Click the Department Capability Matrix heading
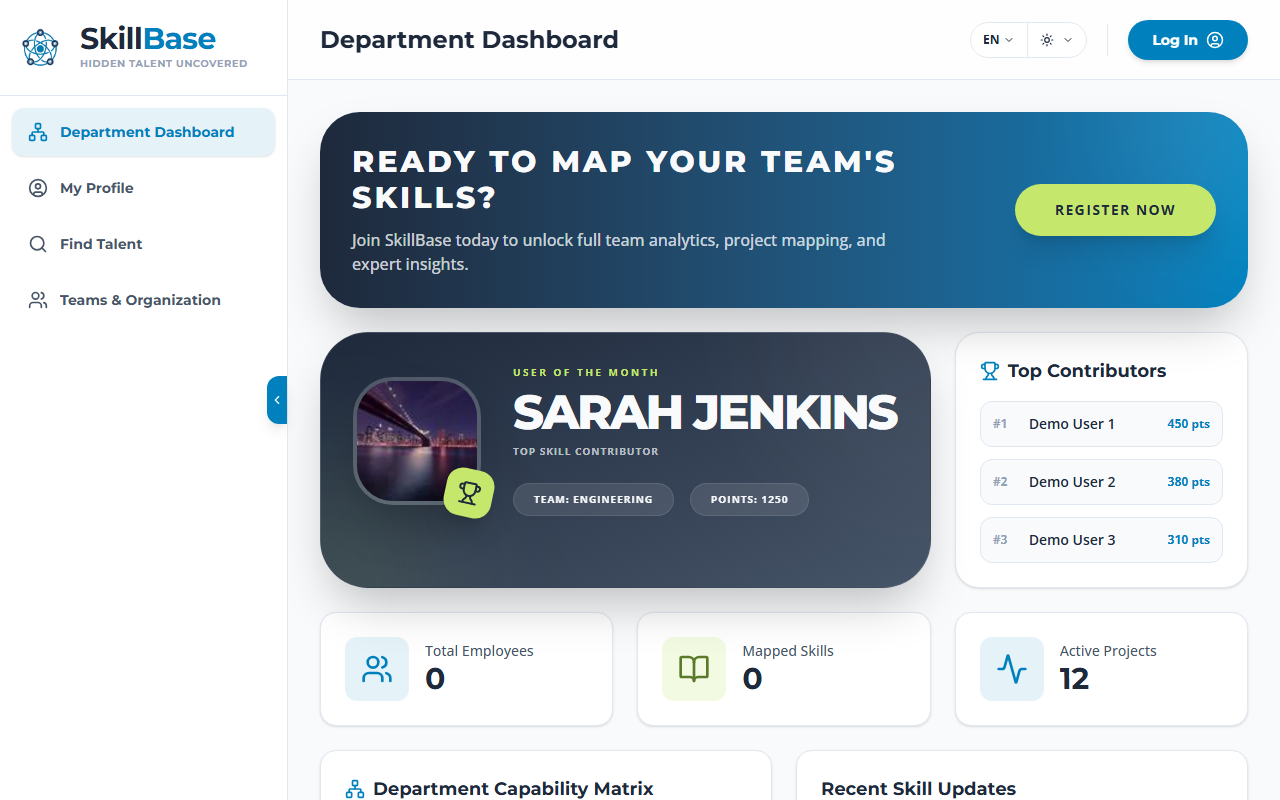Image resolution: width=1280 pixels, height=800 pixels. pyautogui.click(x=513, y=789)
